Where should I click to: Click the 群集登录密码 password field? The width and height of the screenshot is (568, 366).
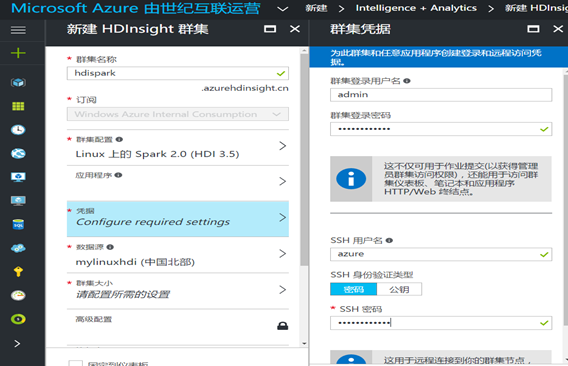coord(441,129)
